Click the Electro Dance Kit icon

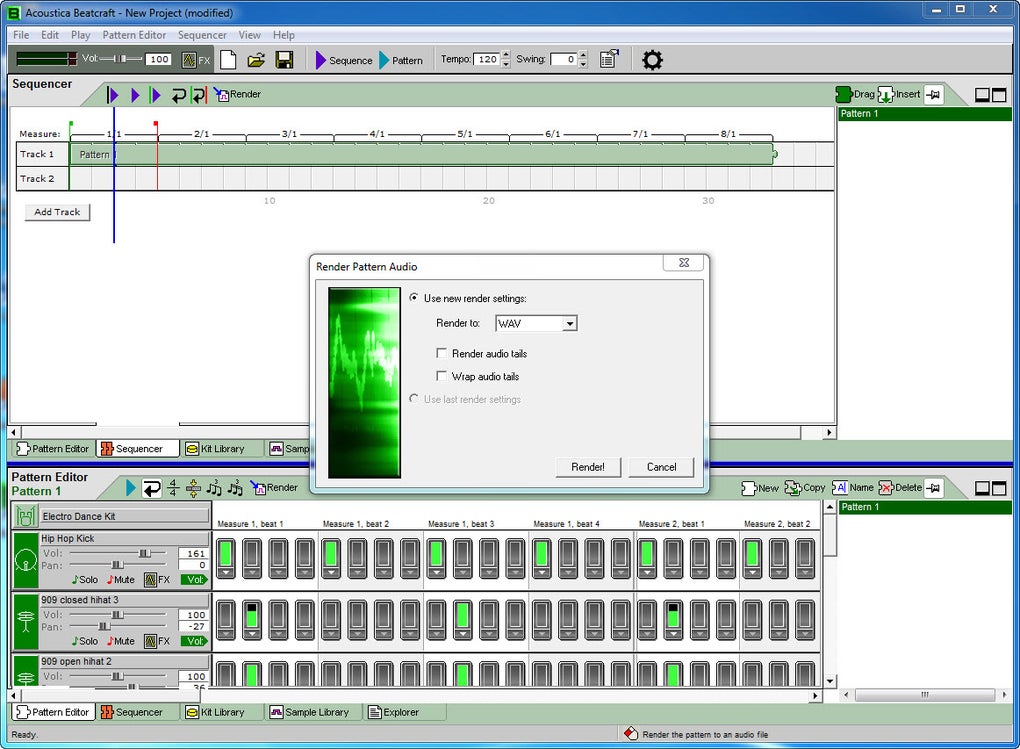point(25,516)
